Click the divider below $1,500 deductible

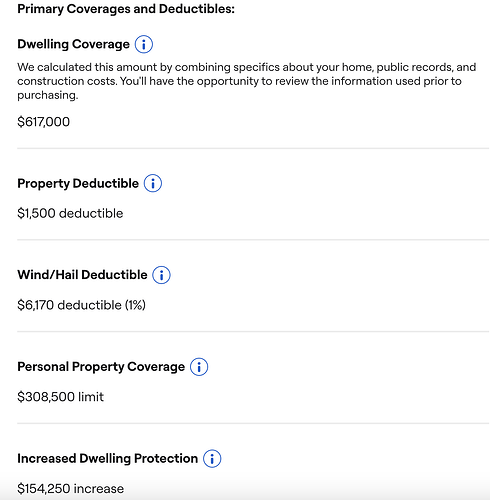click(253, 240)
